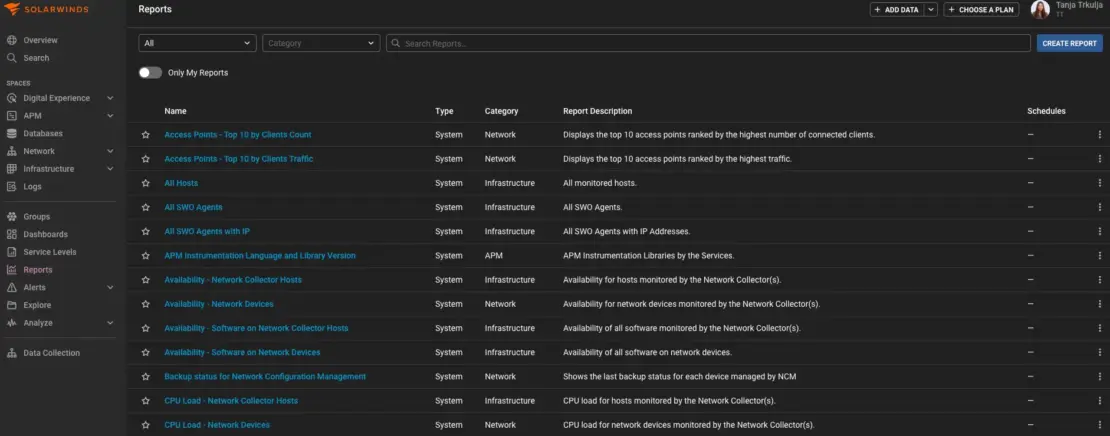Favorite the All Hosts report

146,183
